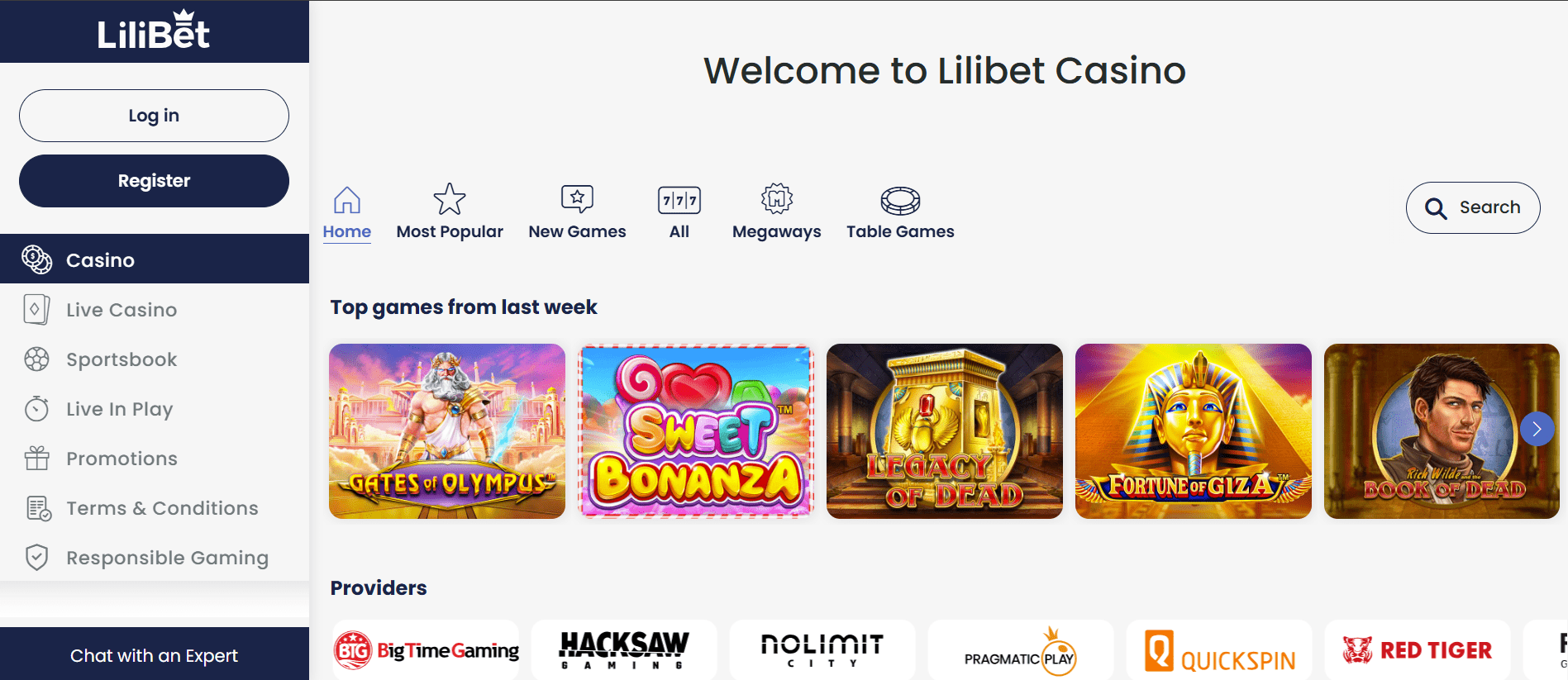The image size is (1568, 680).
Task: Advance the top games carousel with arrow
Action: [1537, 429]
